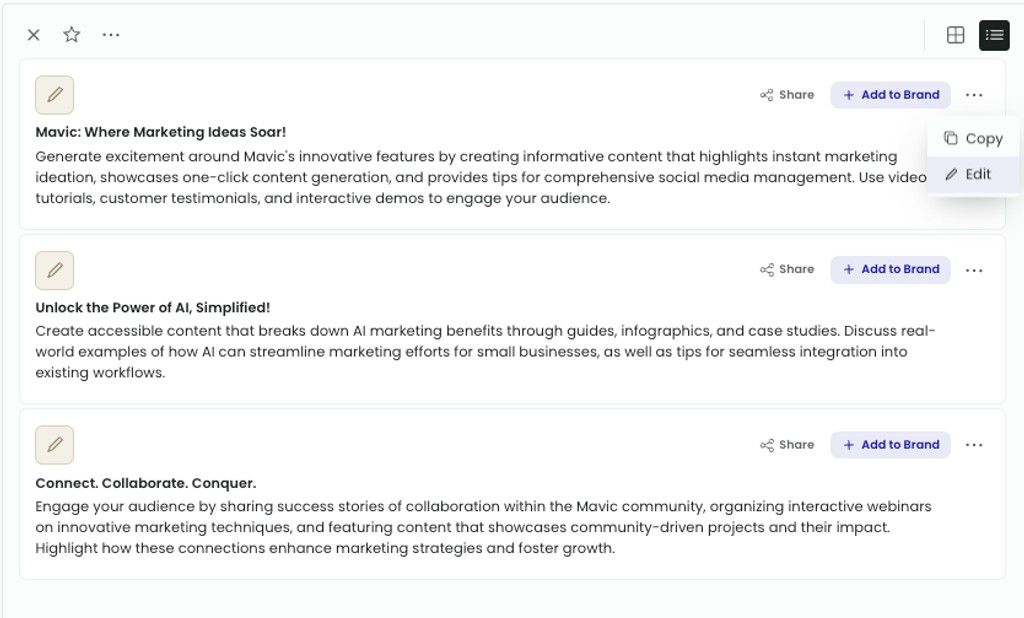Image resolution: width=1024 pixels, height=618 pixels.
Task: Click the star favorite icon
Action: 72,35
